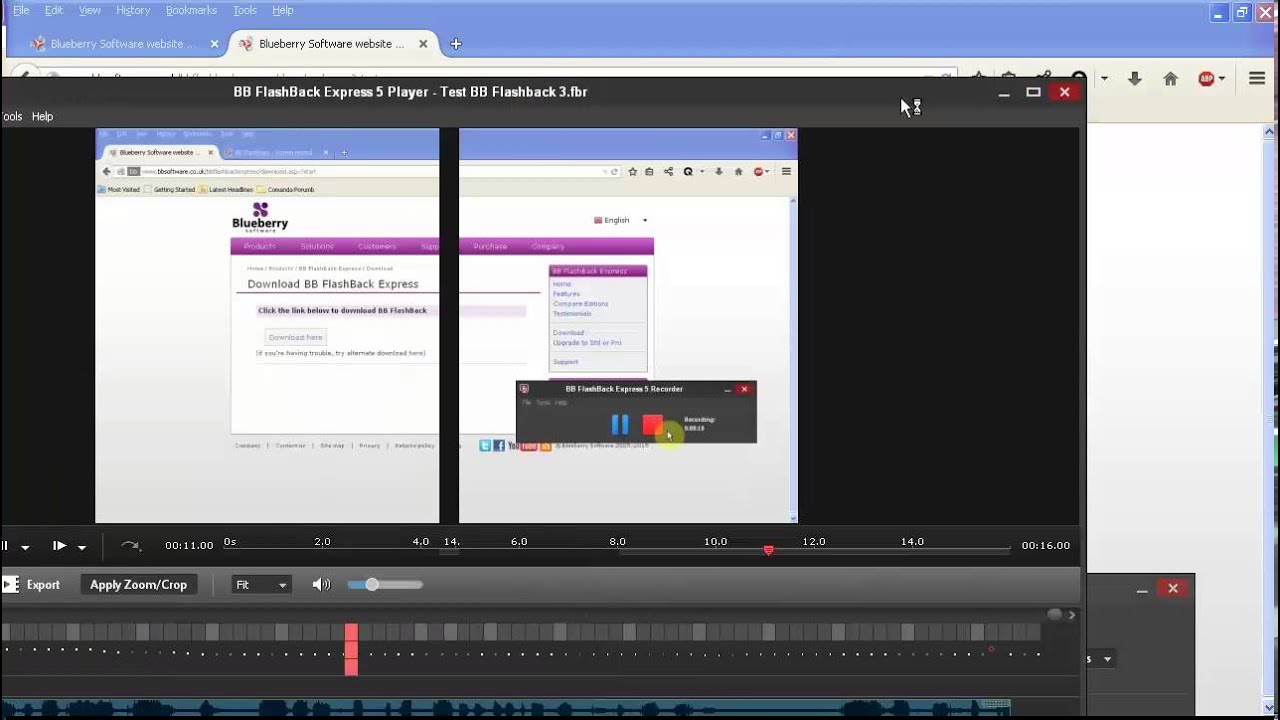This screenshot has width=1280, height=720.
Task: Open the Firefox Help menu in top bar
Action: tap(283, 10)
